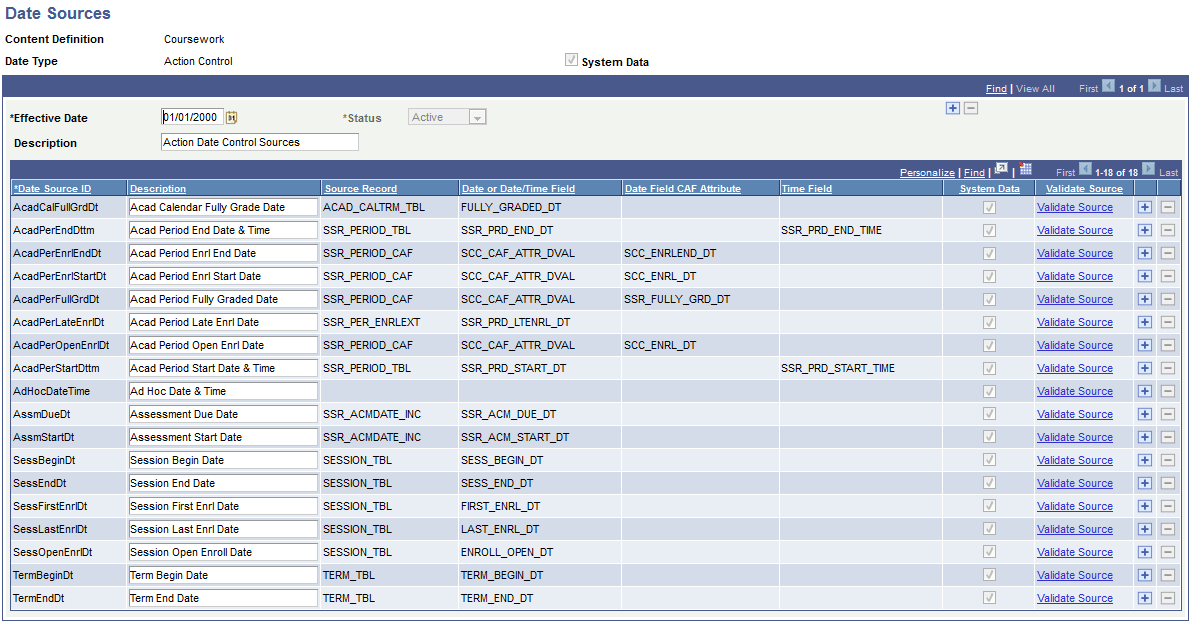The height and width of the screenshot is (626, 1196).
Task: Click the Find link in the grid header
Action: click(x=973, y=172)
